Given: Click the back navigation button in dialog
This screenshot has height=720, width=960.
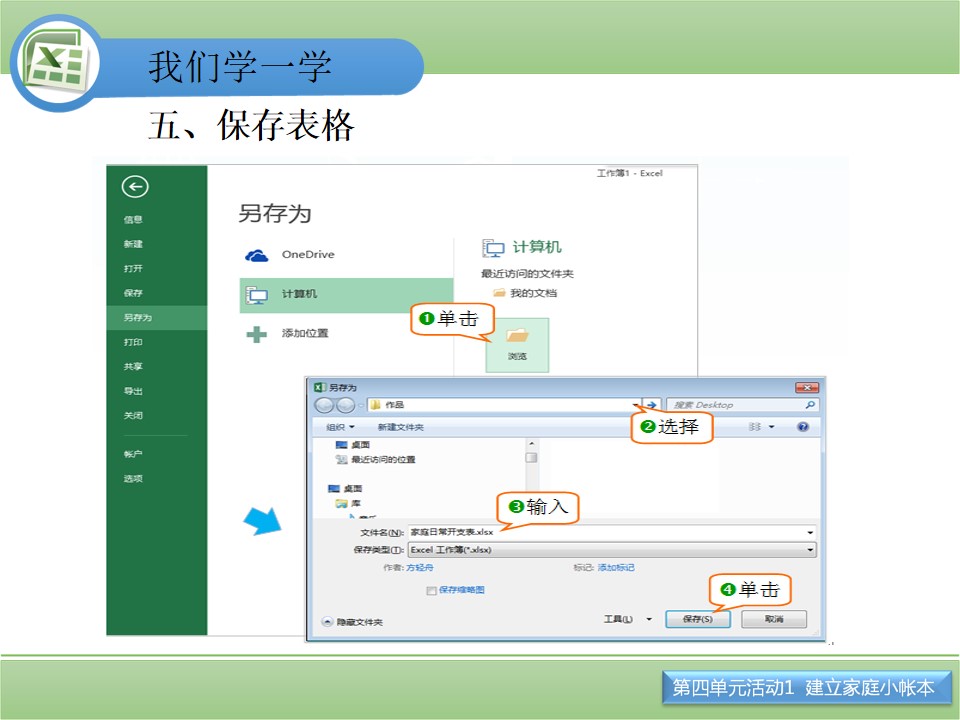Looking at the screenshot, I should click(x=324, y=405).
